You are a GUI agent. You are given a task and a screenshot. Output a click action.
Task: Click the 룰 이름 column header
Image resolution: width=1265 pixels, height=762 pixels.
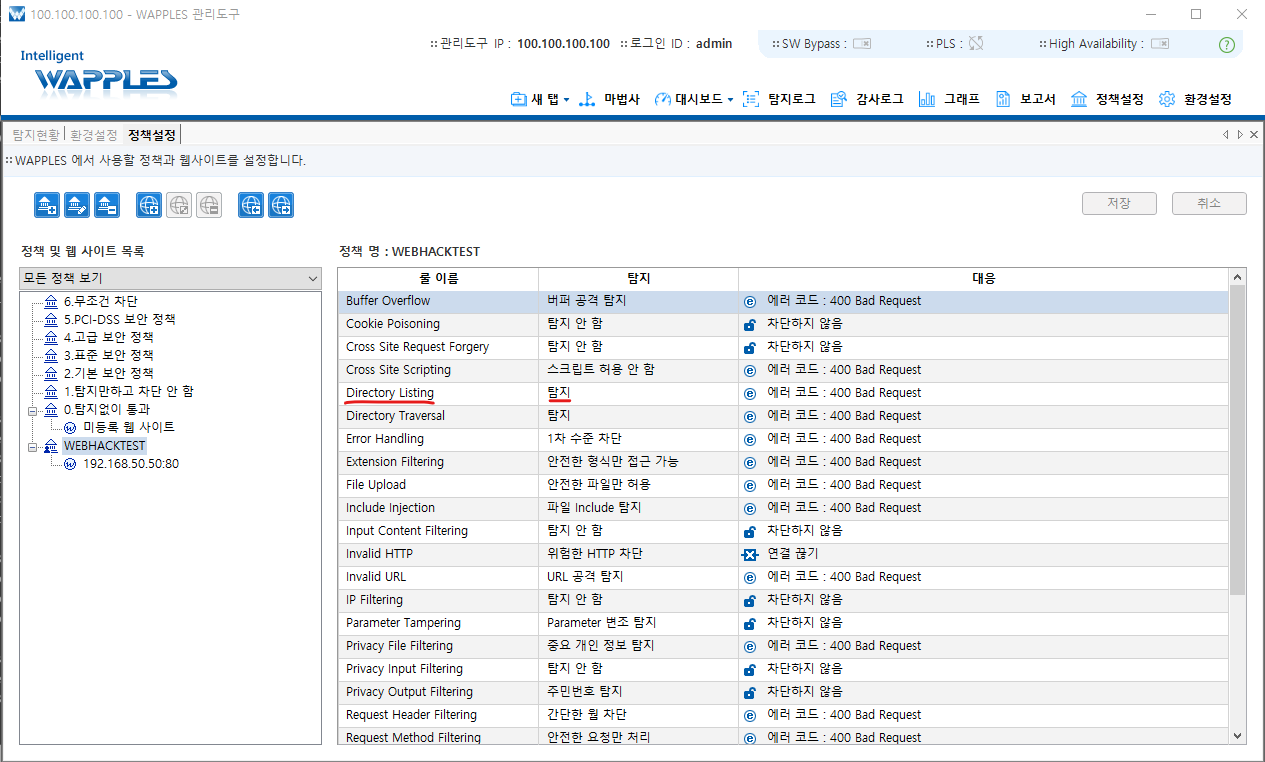438,278
